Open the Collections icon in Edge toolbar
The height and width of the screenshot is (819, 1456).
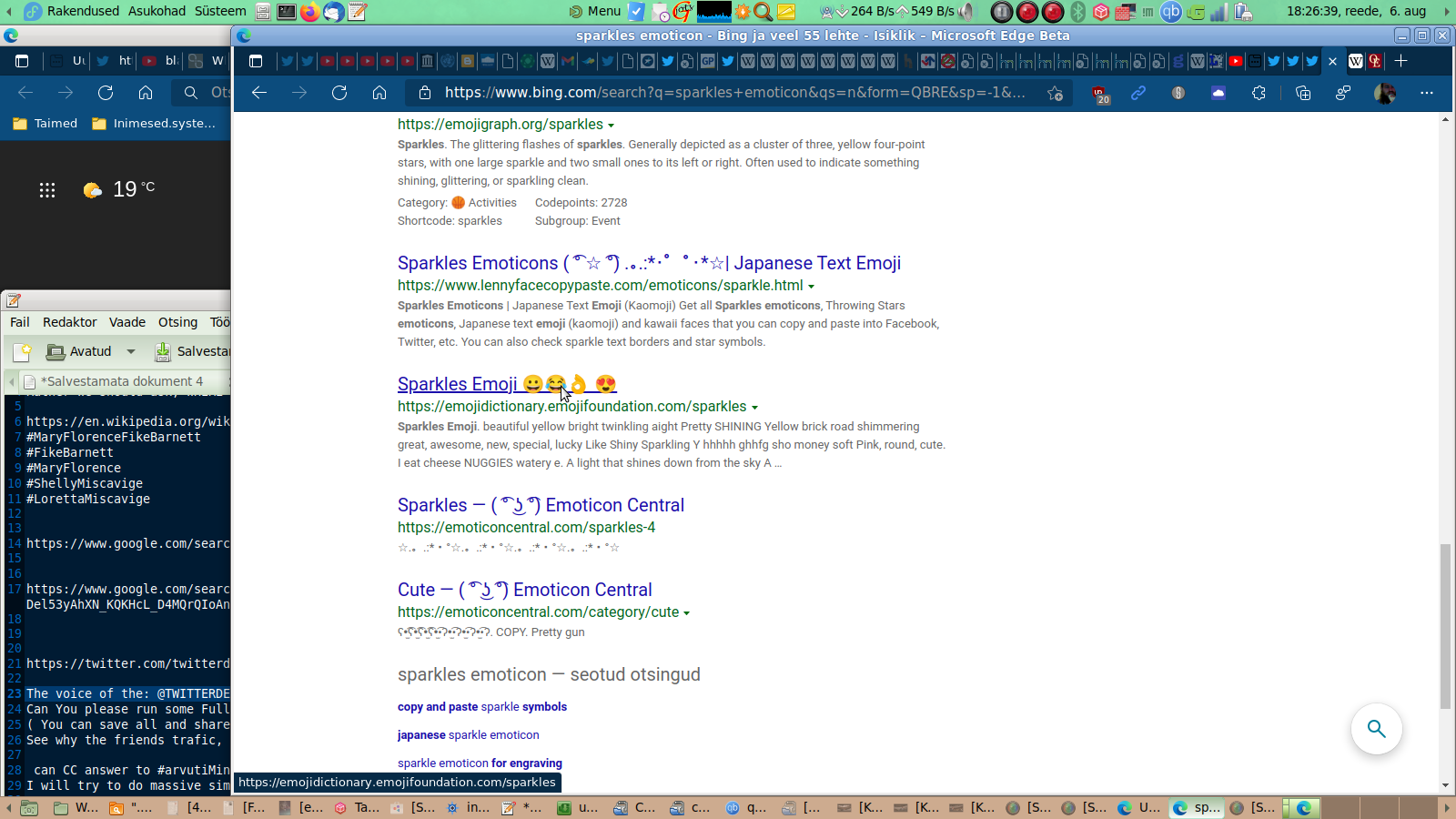tap(1302, 93)
